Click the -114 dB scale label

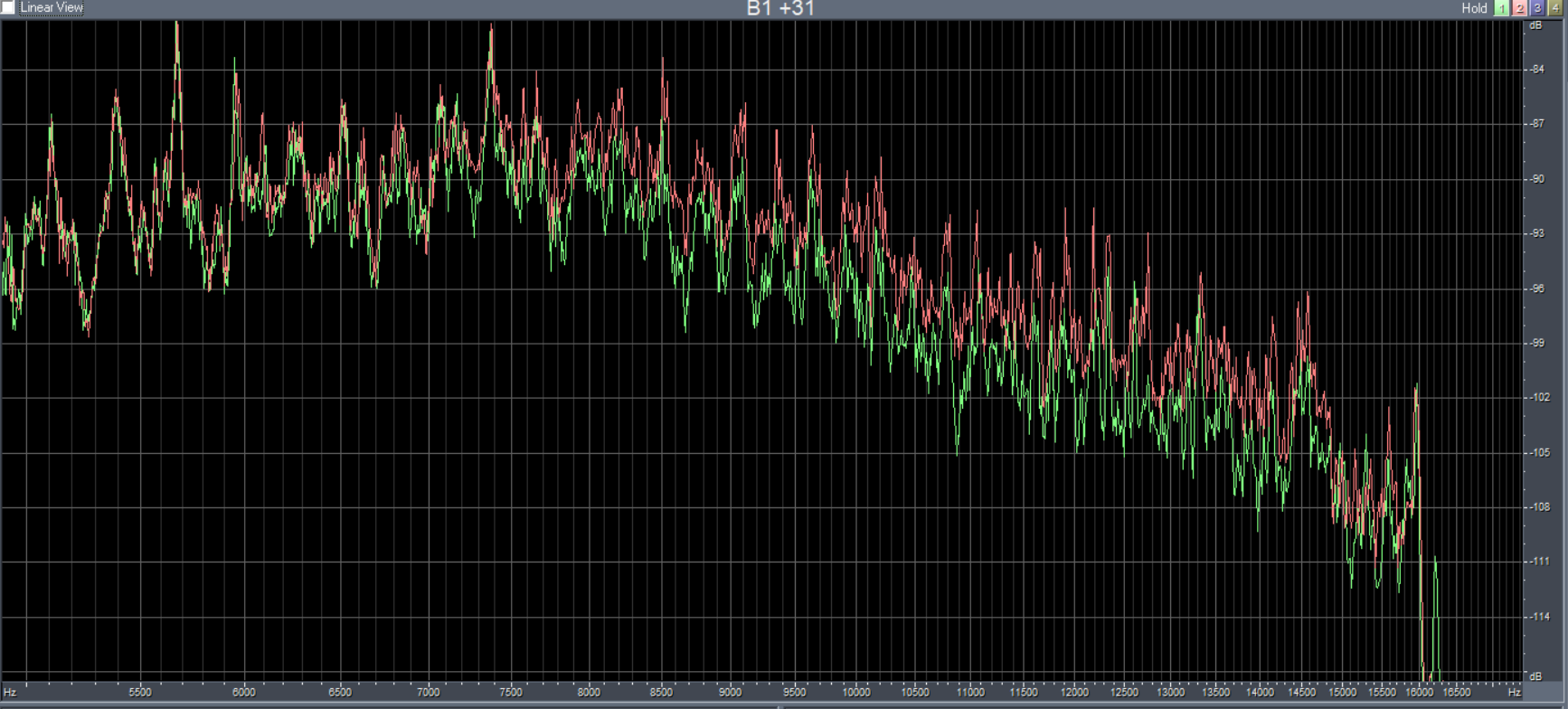point(1539,617)
